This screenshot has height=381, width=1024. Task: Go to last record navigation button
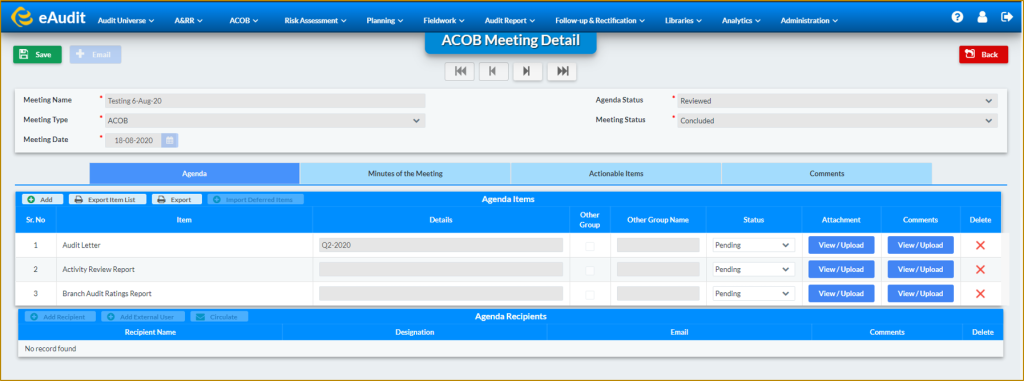[562, 71]
